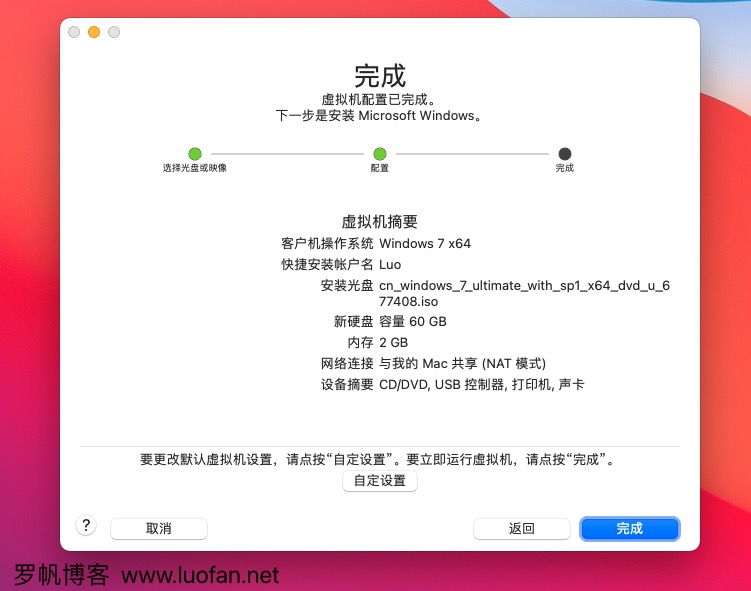Click the blue 完成 finish button

pos(629,529)
